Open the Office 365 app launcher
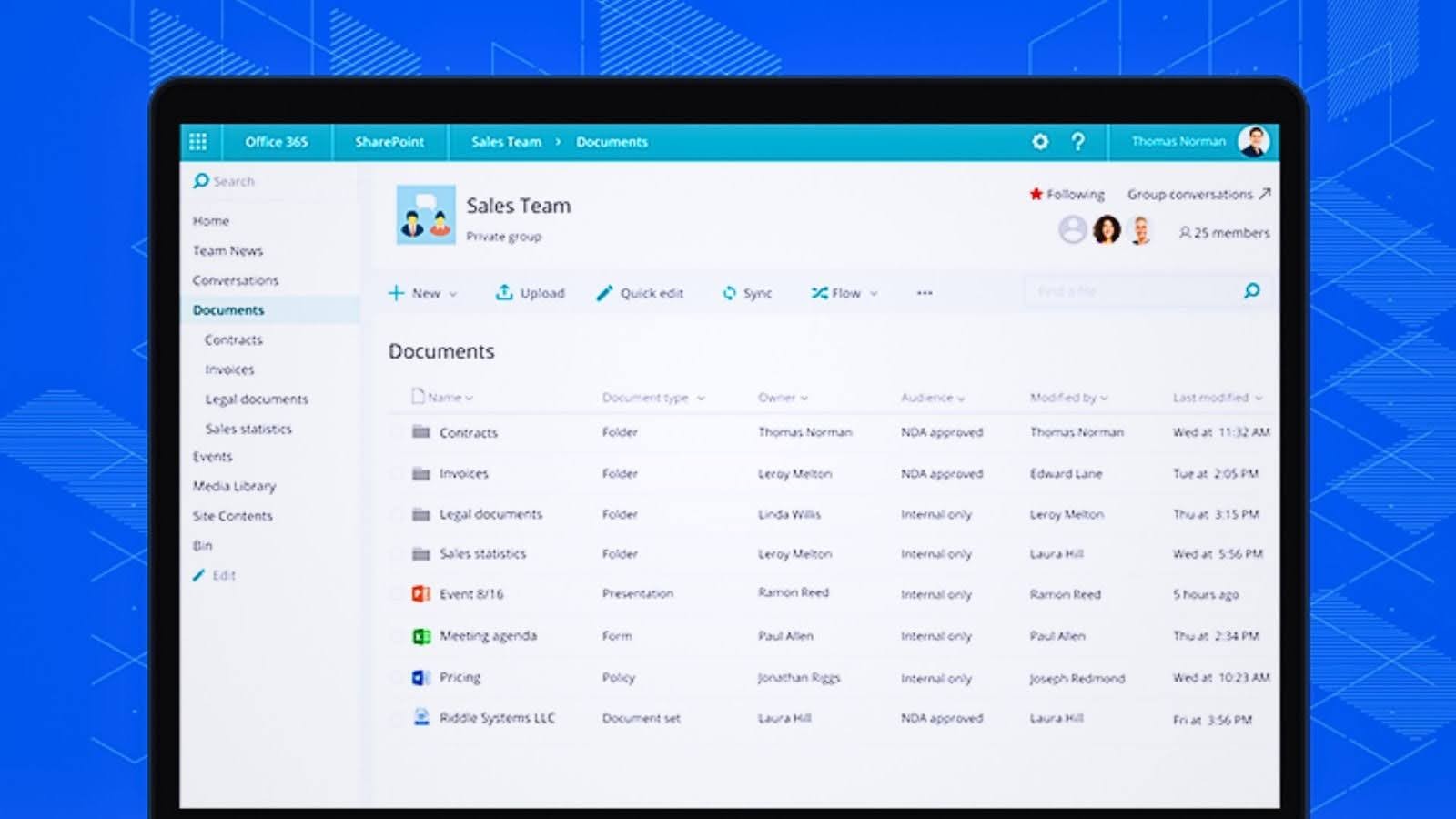Screen dimensions: 1456x819 (198, 142)
